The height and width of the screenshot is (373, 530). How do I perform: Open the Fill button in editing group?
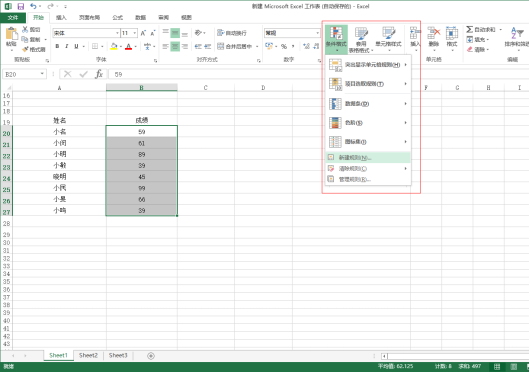point(477,40)
